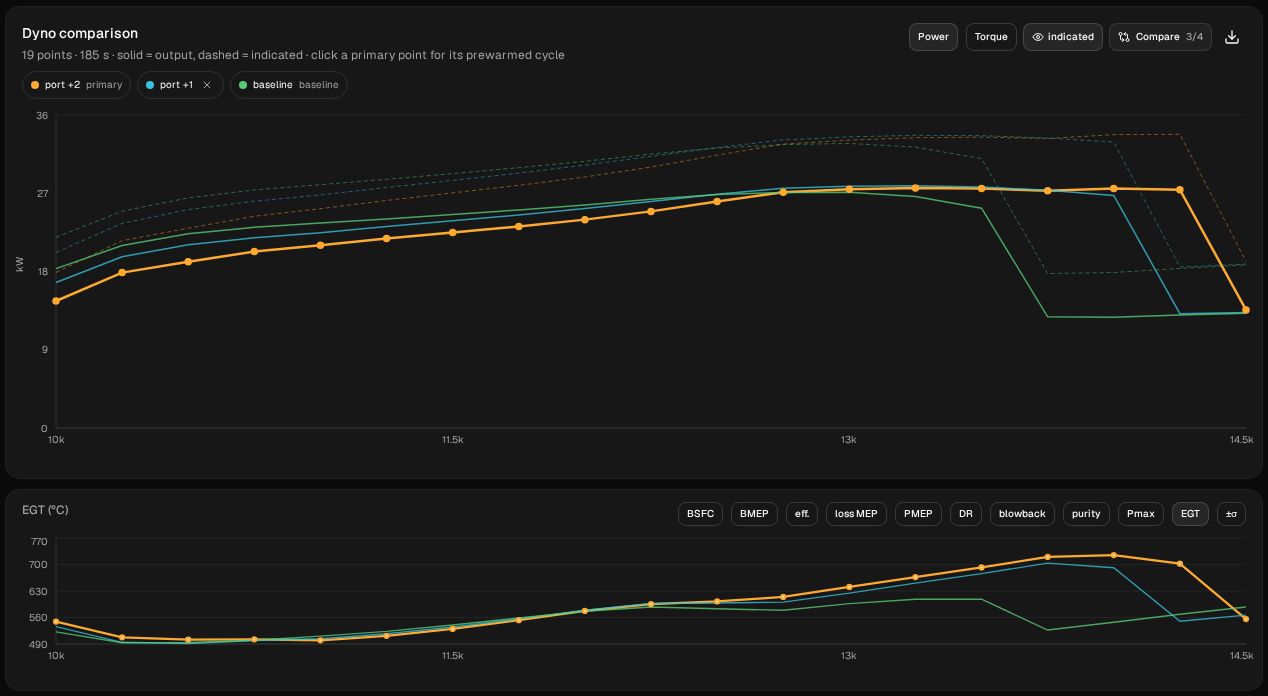Viewport: 1268px width, 696px height.
Task: Show the PMEP metric chart
Action: tap(918, 514)
